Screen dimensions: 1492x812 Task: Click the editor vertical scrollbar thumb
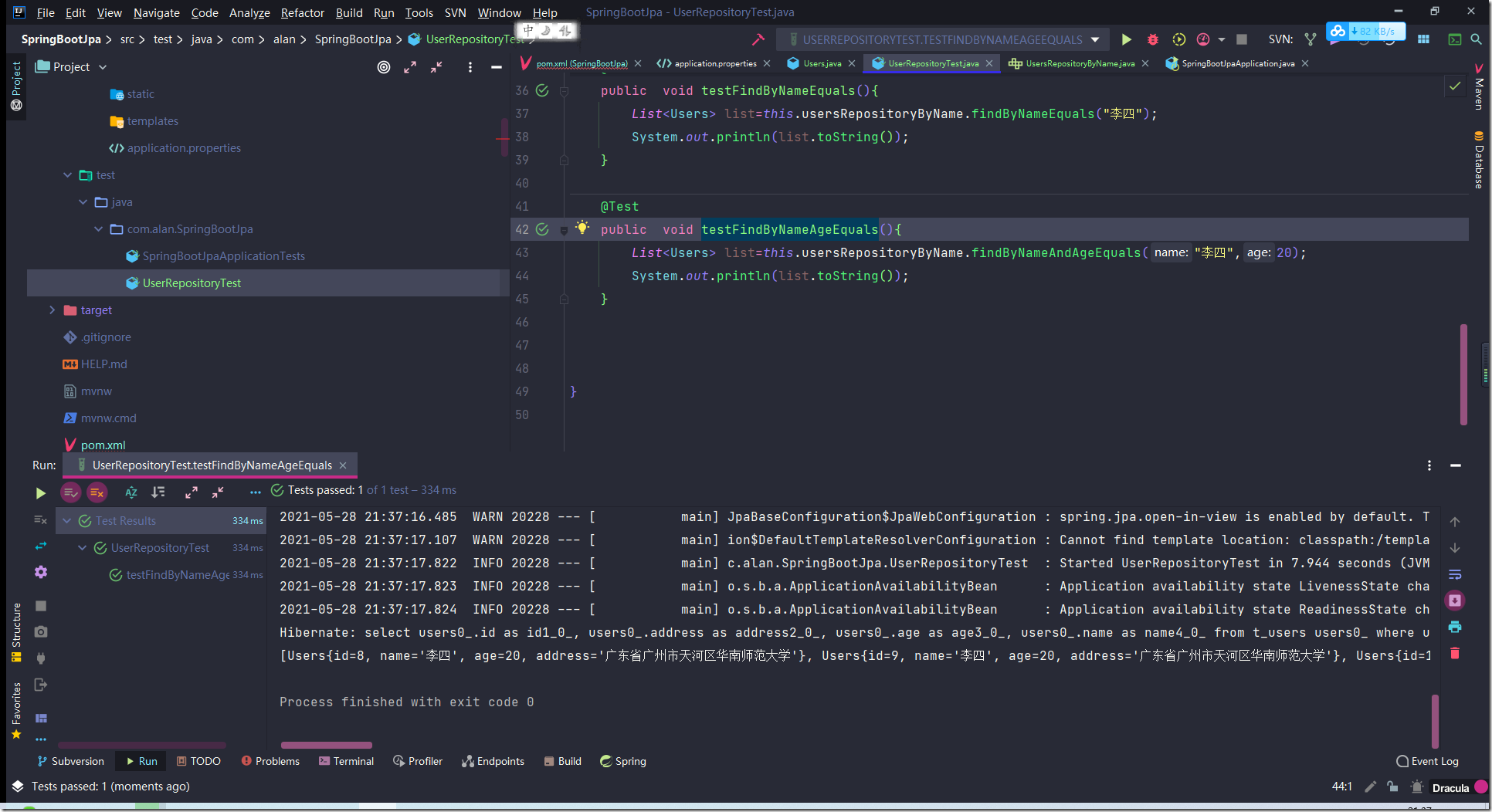1463,374
